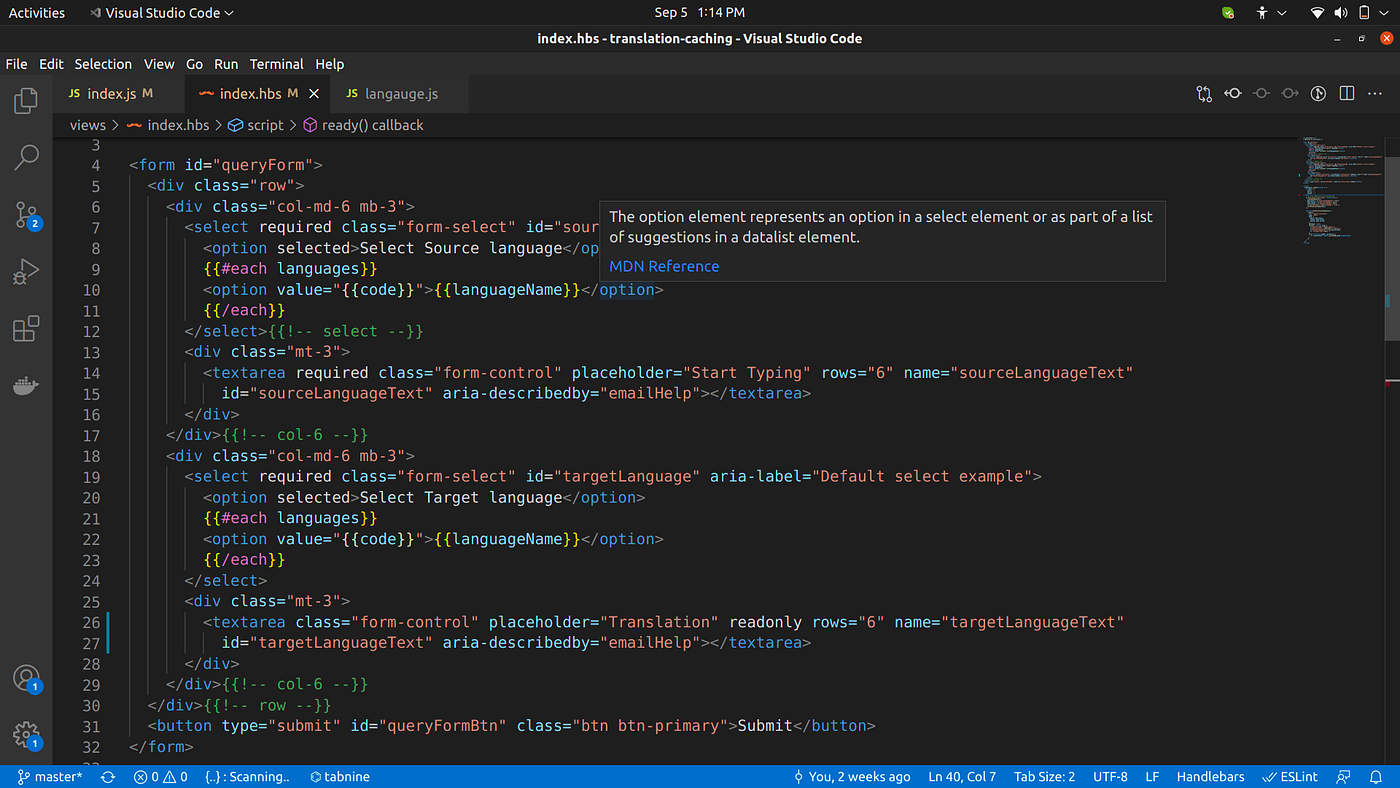Change the Handlebars language mode
The height and width of the screenshot is (788, 1400).
1210,777
